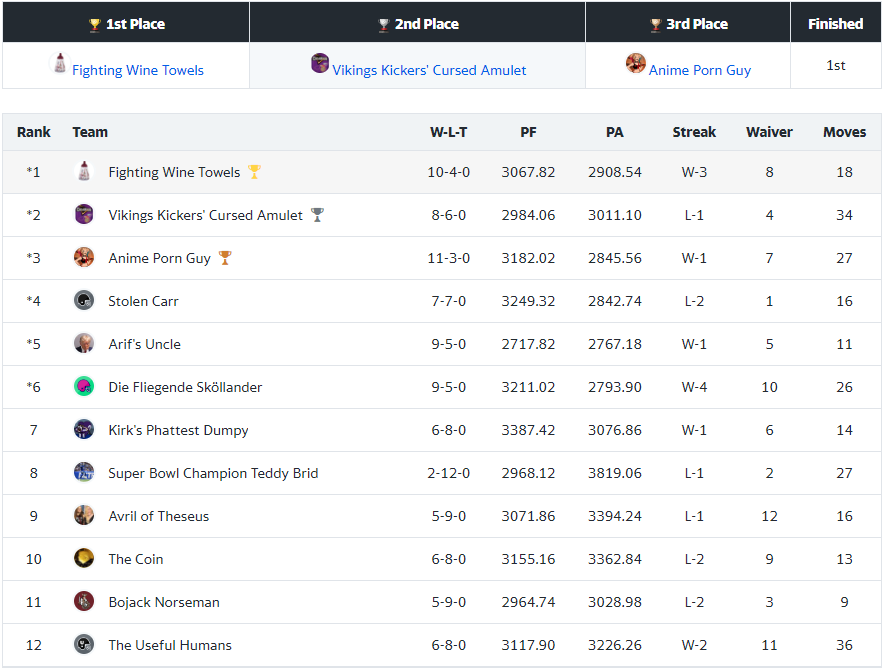This screenshot has height=670, width=885.
Task: Click silver trophy beside Vikings Kickers' Cursed Amulet row
Action: point(317,214)
